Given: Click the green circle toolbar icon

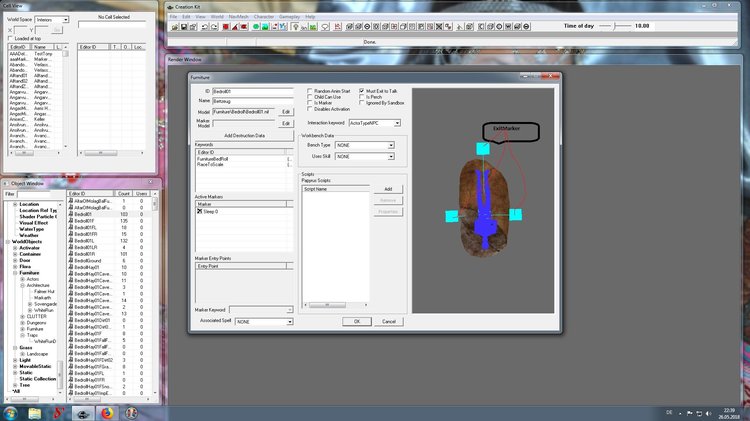Looking at the screenshot, I should click(256, 27).
